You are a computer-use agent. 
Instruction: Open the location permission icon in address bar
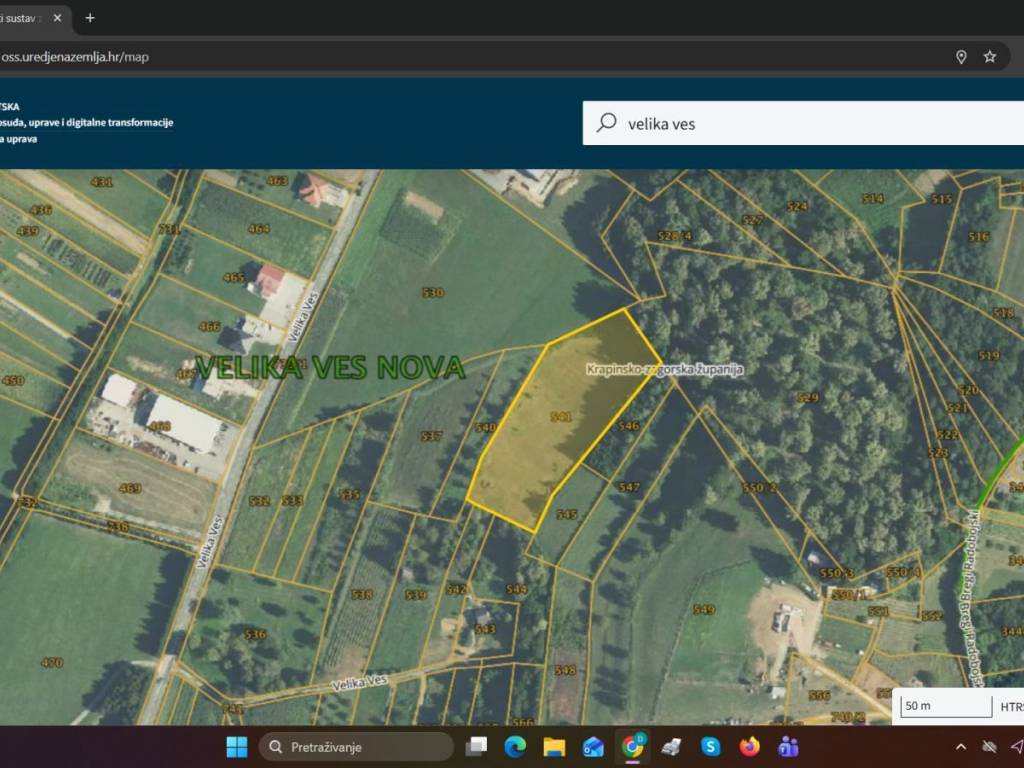tap(961, 57)
